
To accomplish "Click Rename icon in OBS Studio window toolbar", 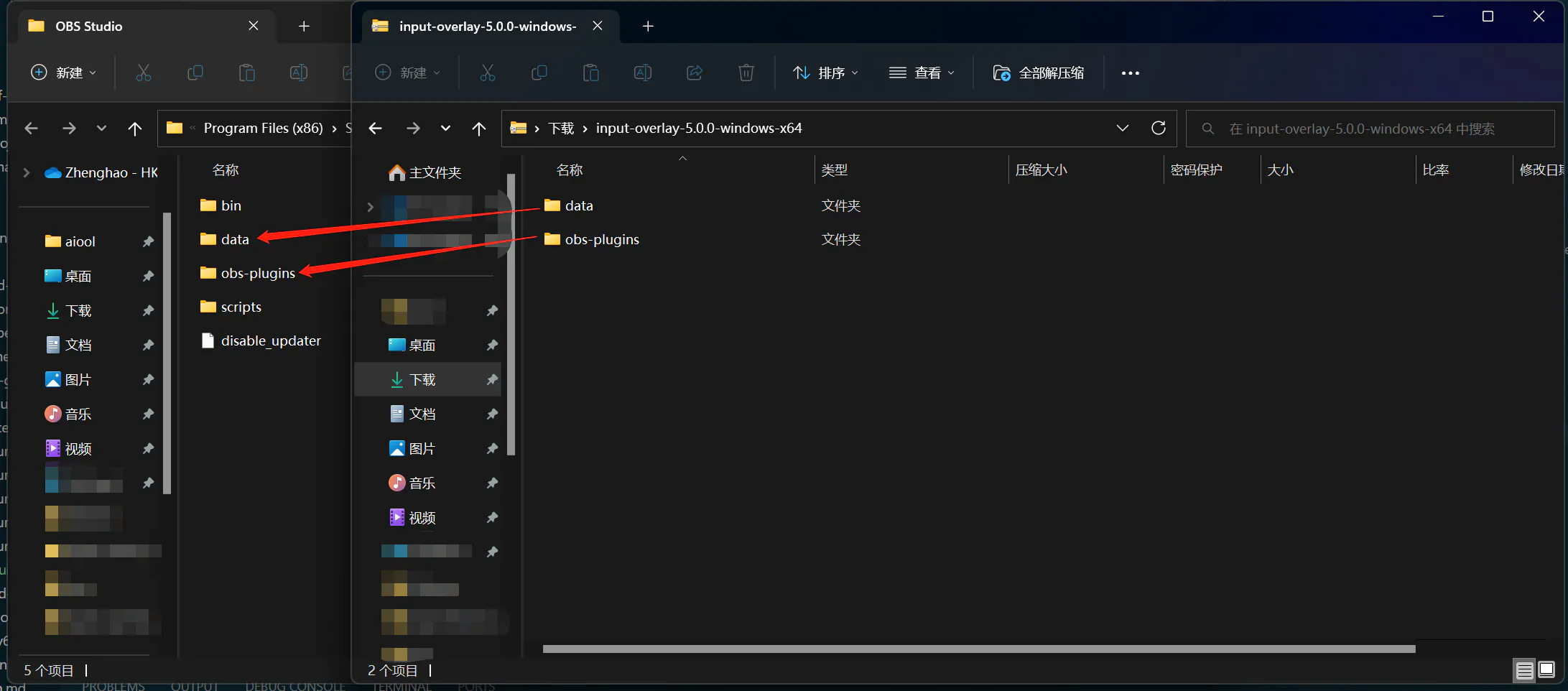I will point(299,73).
